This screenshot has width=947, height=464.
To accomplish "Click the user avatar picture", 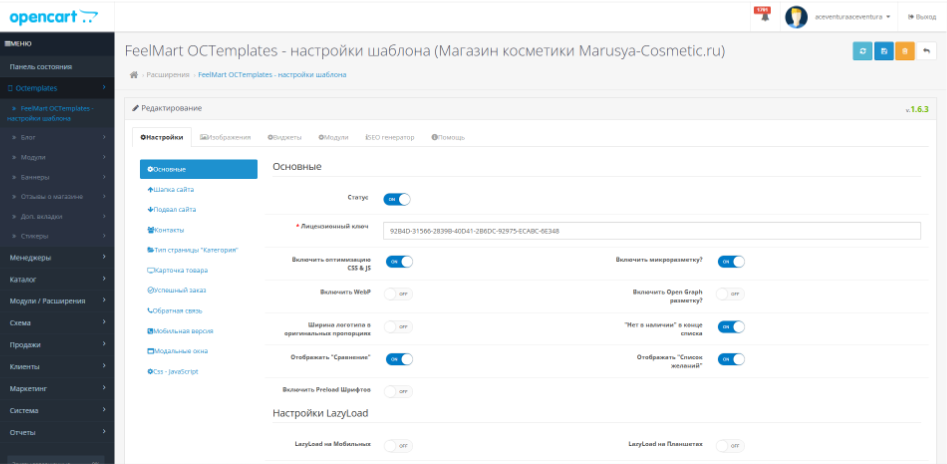I will tap(796, 17).
